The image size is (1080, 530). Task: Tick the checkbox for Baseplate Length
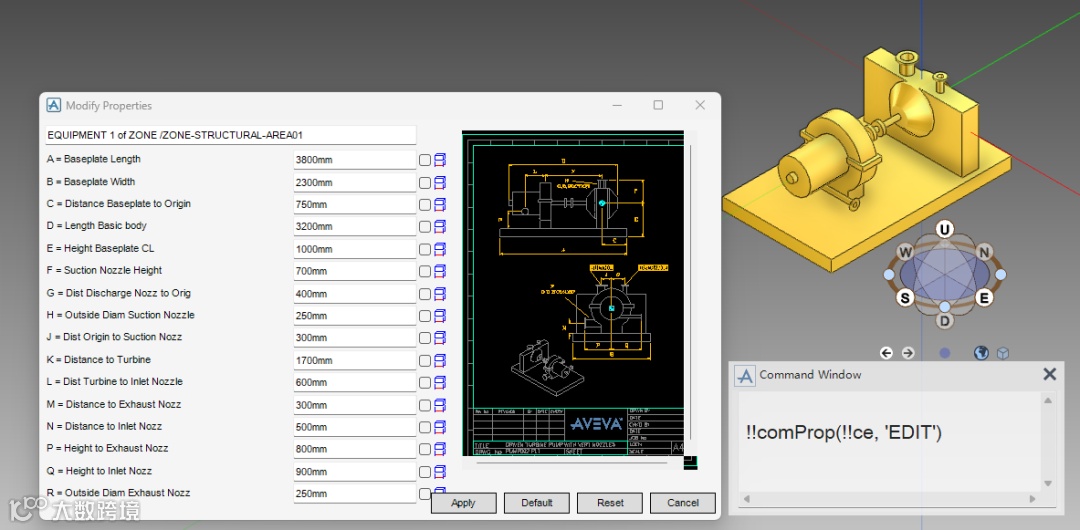point(425,160)
